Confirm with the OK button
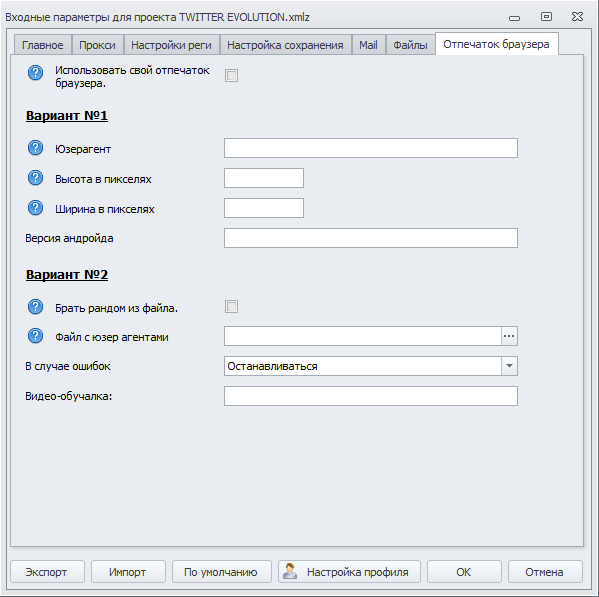This screenshot has height=597, width=599. point(464,572)
